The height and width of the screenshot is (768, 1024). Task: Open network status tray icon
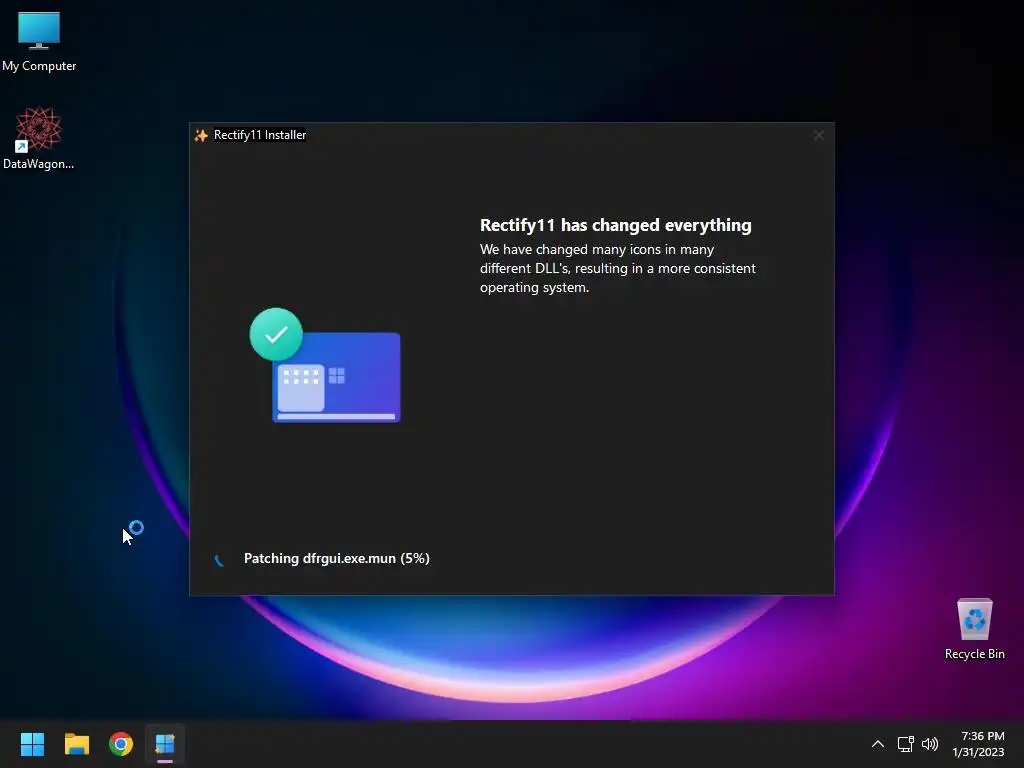(905, 744)
